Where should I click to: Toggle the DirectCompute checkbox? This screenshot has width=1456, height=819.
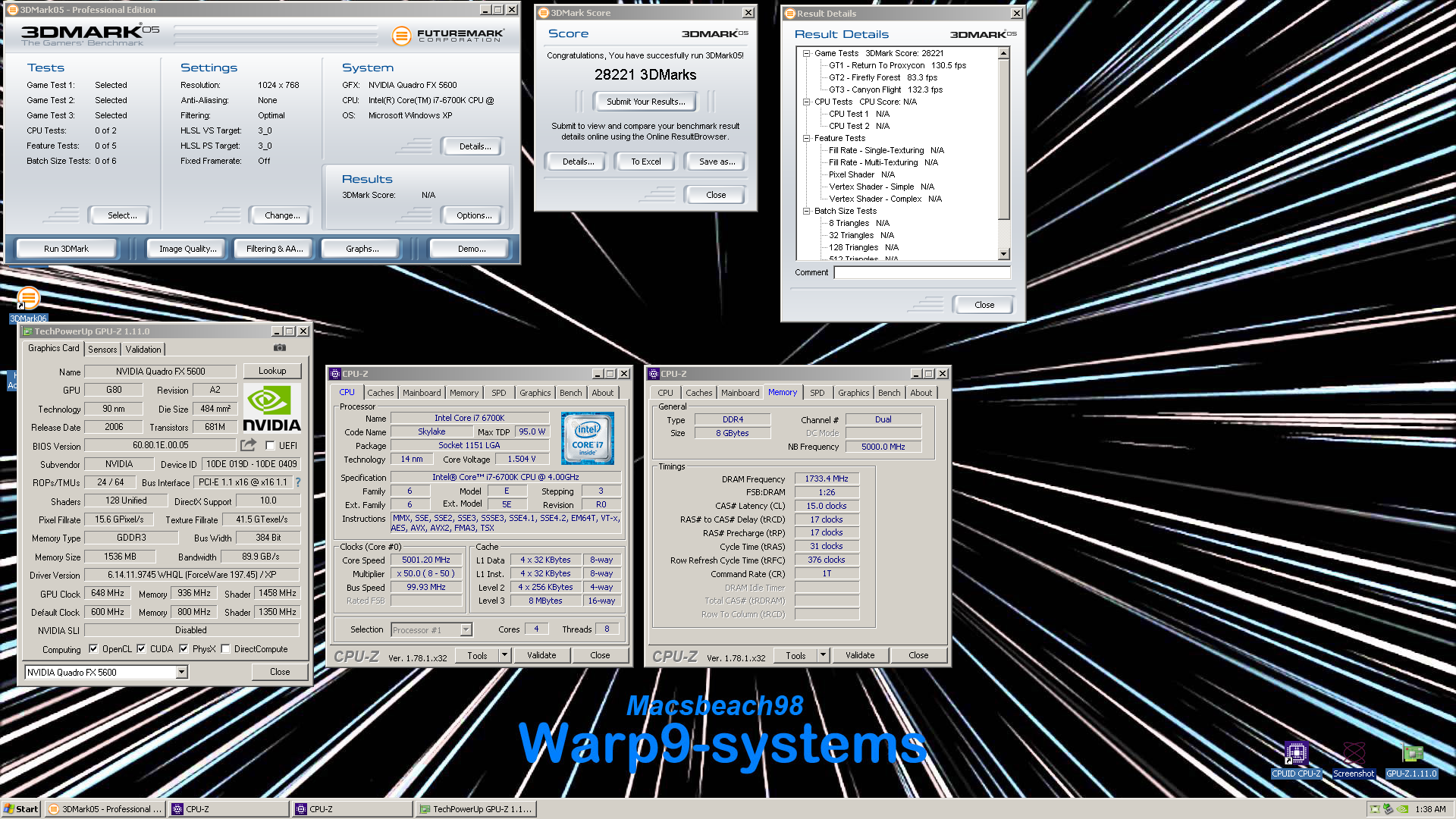click(225, 649)
